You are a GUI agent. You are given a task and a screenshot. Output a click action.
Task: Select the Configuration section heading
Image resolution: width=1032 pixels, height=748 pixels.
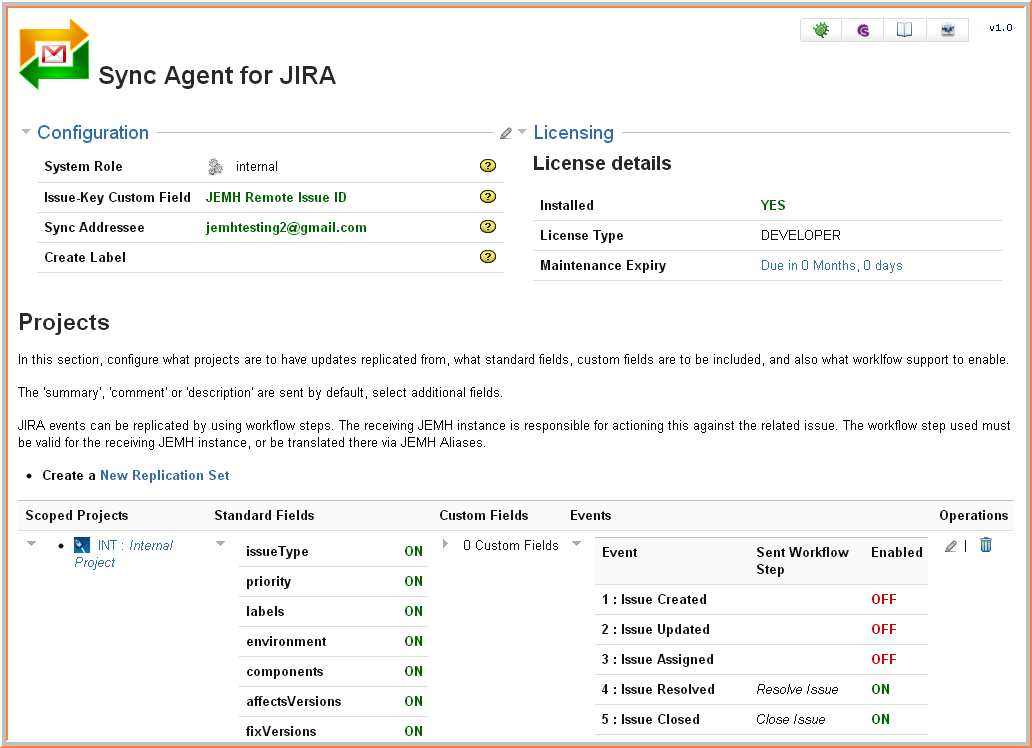pyautogui.click(x=93, y=132)
